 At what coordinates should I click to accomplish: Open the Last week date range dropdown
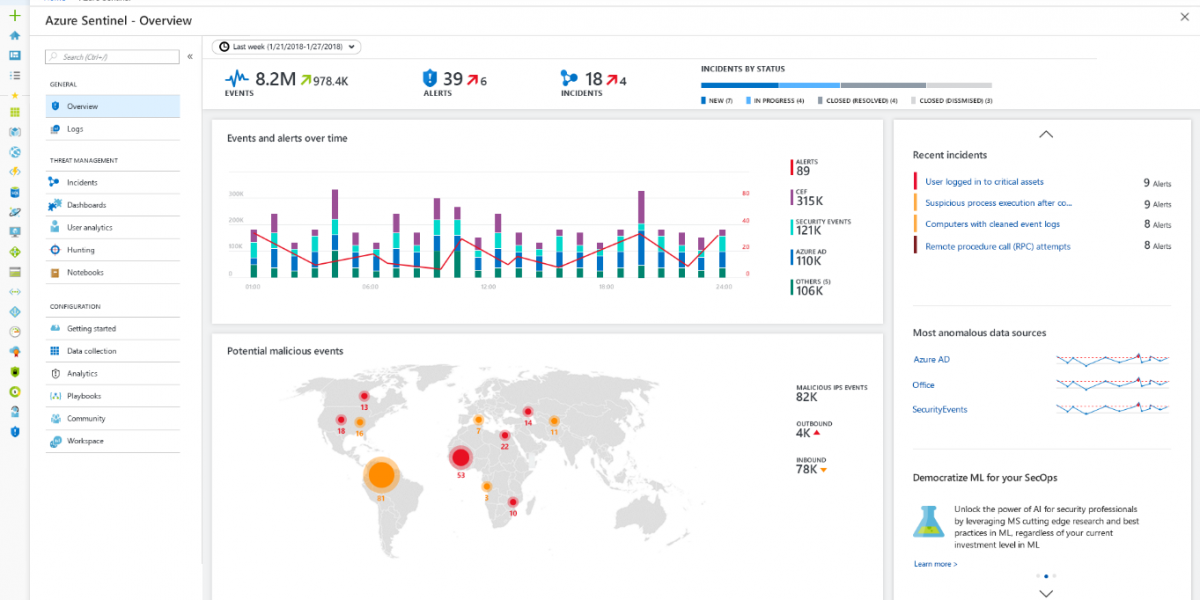pyautogui.click(x=287, y=47)
